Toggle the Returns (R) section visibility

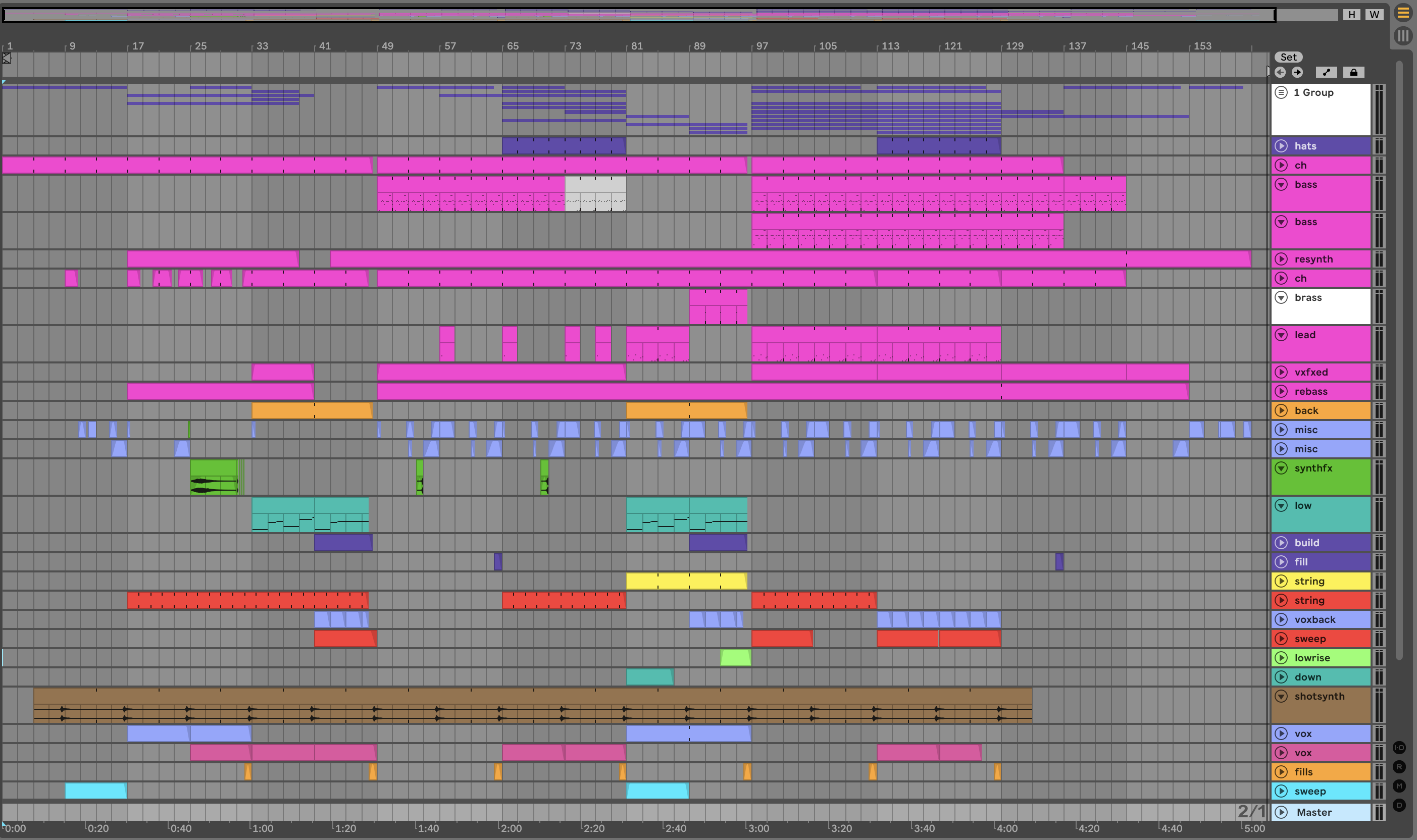[1399, 767]
